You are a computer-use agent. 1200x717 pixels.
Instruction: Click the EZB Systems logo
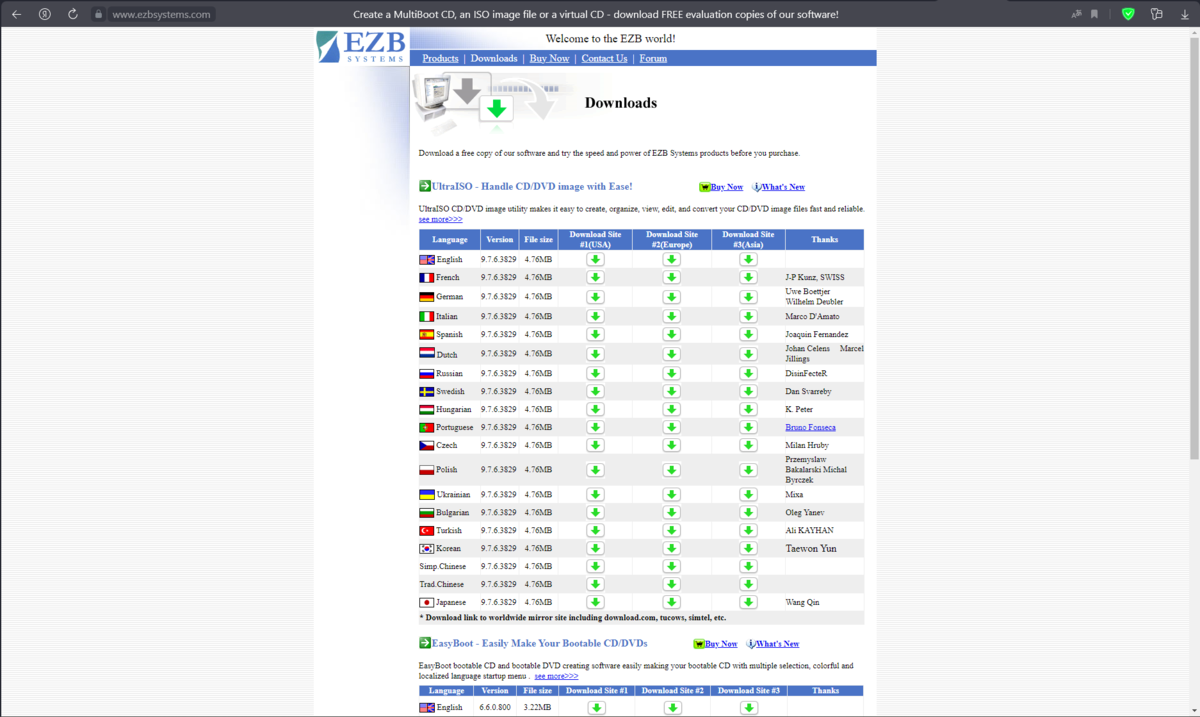(x=362, y=46)
